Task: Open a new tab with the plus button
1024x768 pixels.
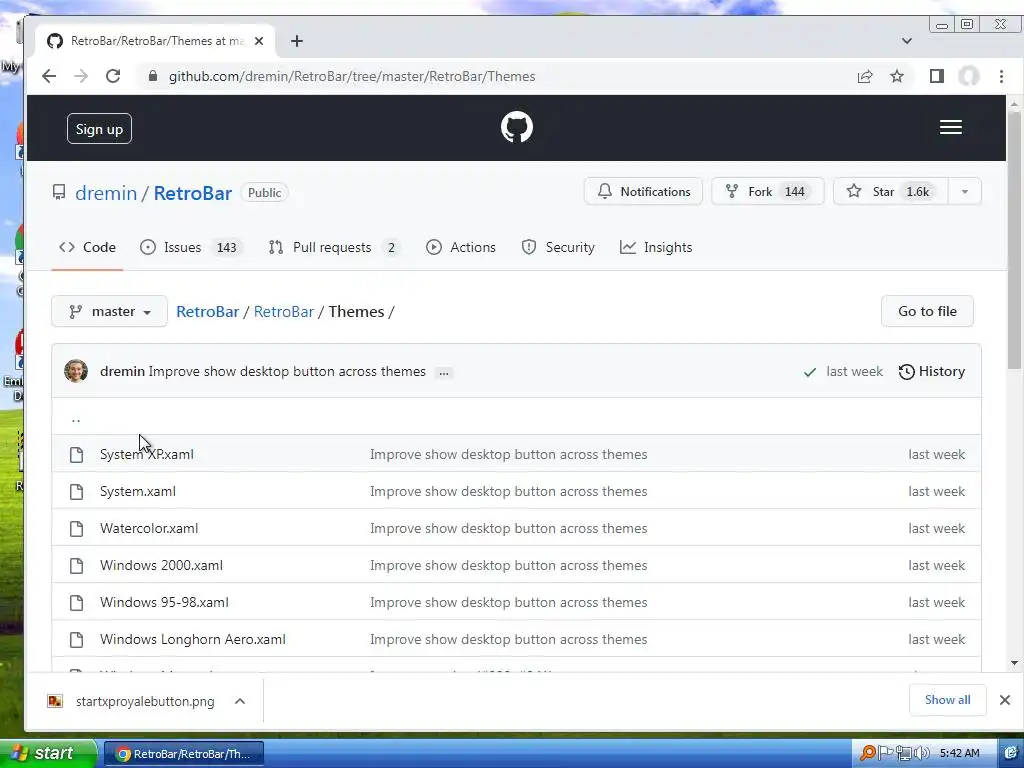Action: tap(296, 41)
